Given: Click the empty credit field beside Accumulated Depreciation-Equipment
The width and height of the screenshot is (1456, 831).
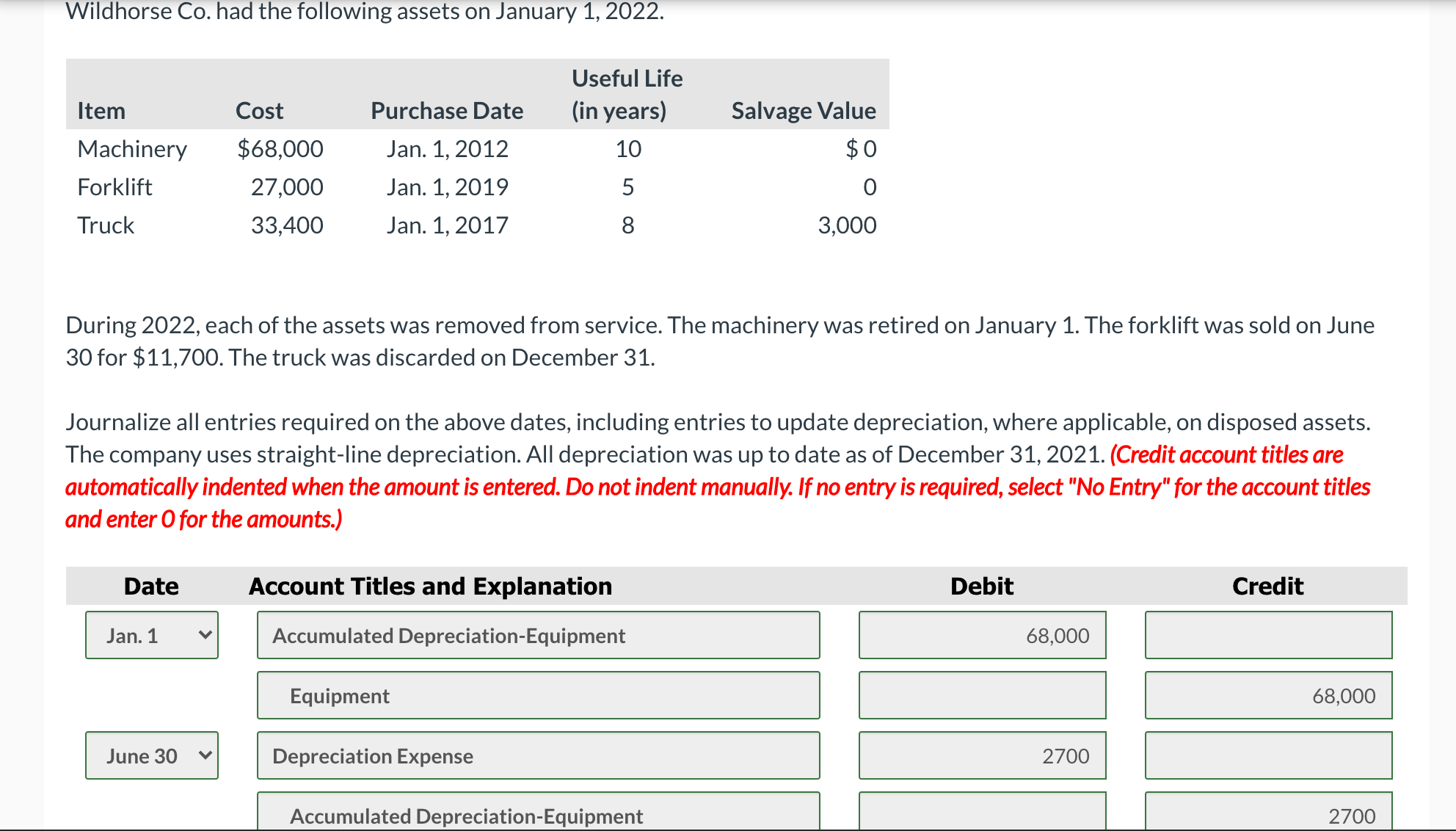Looking at the screenshot, I should click(1267, 634).
